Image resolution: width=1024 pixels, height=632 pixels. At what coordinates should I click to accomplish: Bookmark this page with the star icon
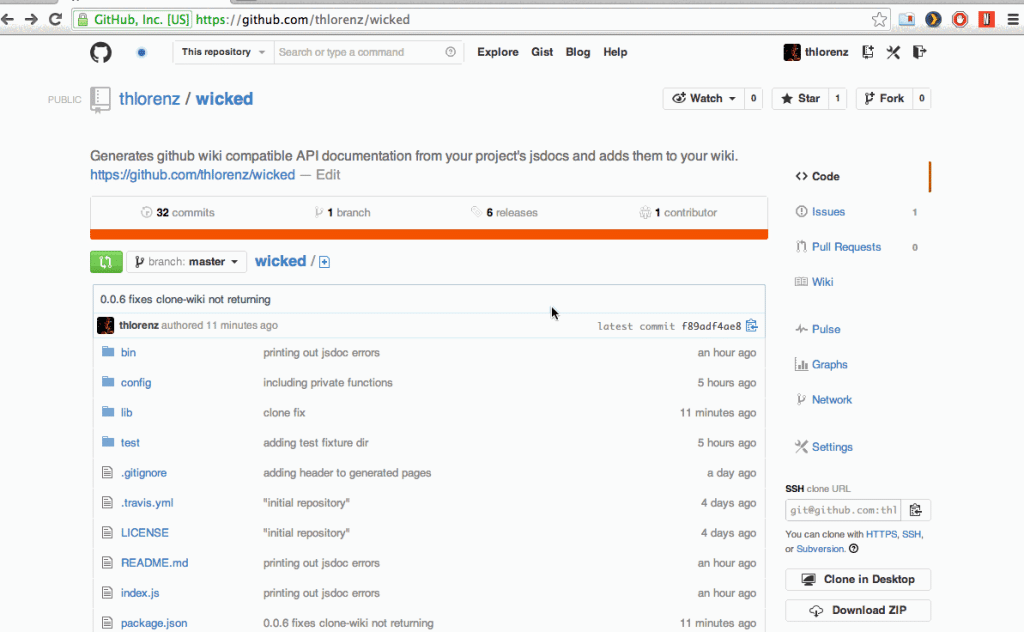(879, 20)
